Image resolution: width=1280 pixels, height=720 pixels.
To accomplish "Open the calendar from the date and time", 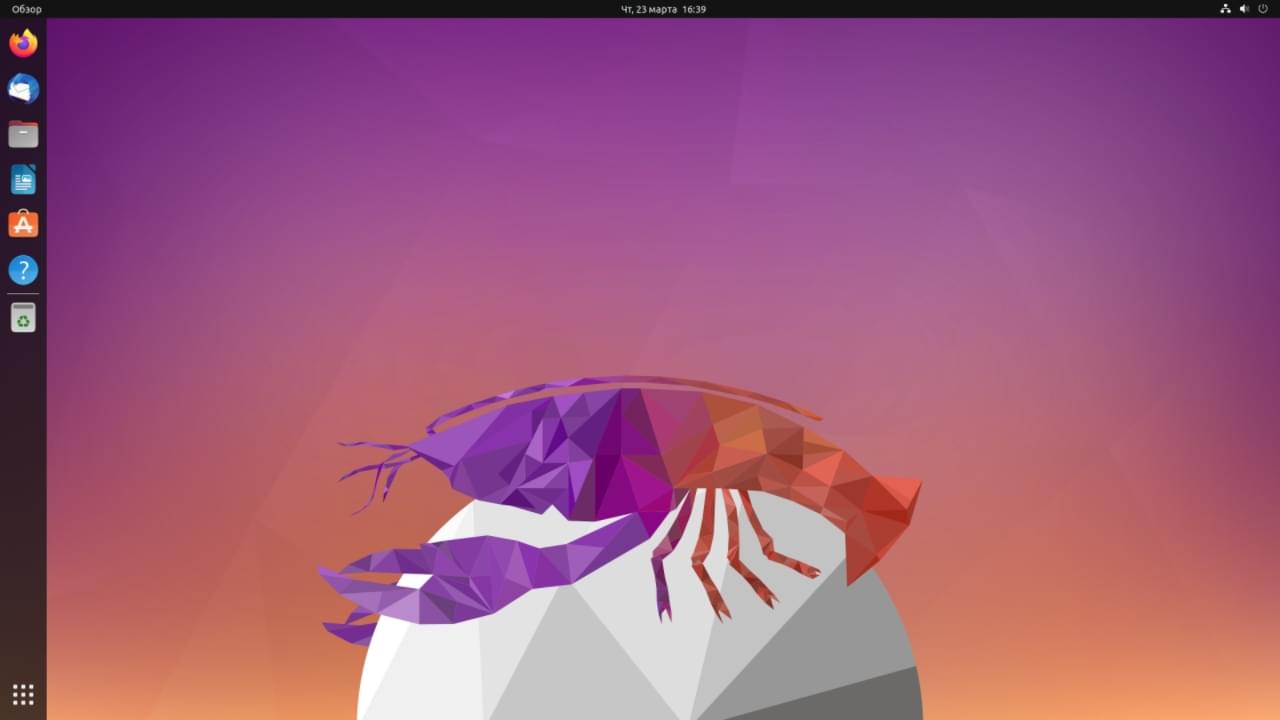I will click(664, 9).
